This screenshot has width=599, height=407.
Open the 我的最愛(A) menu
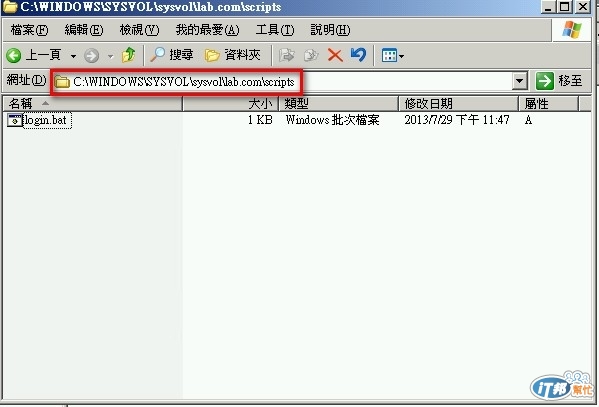click(x=207, y=30)
